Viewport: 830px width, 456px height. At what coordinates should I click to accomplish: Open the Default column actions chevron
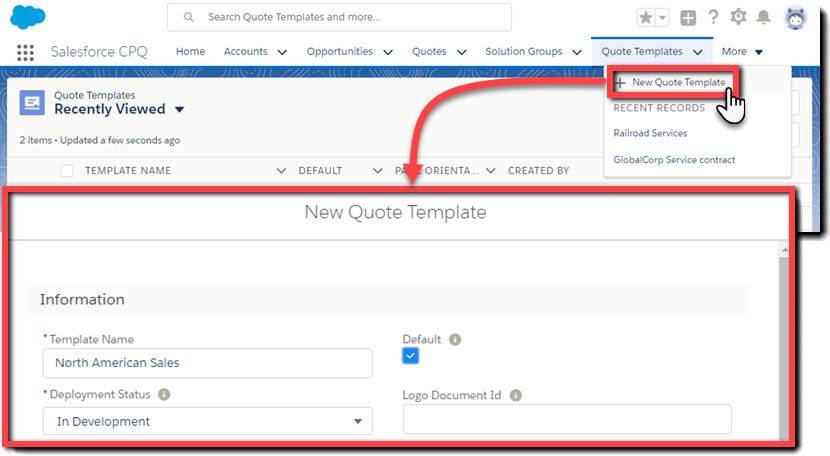(377, 171)
